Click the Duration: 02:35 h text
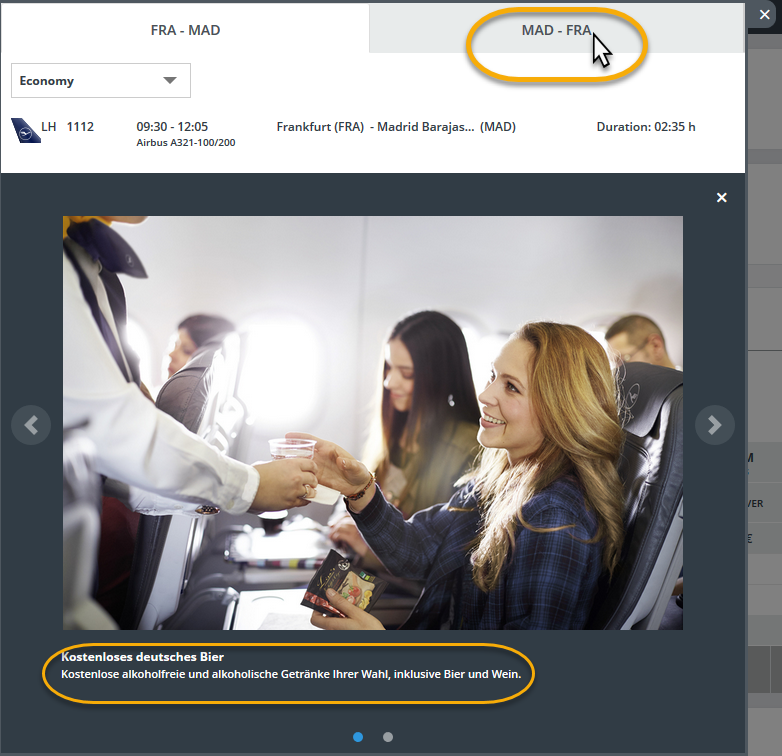 (645, 127)
